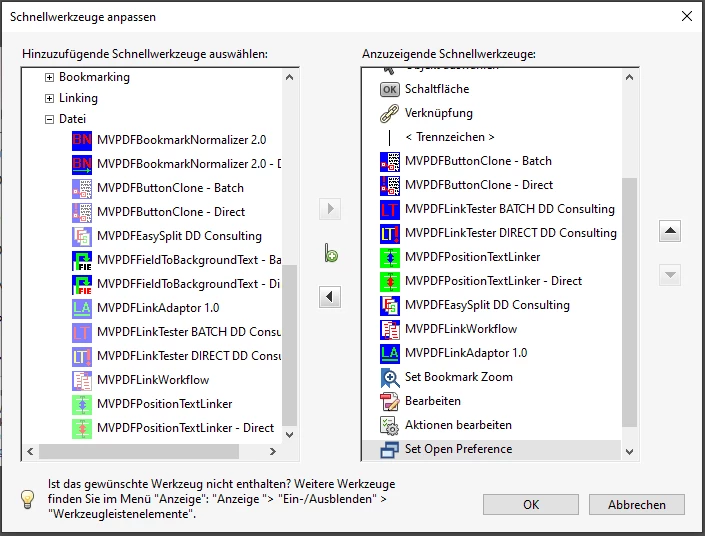Screen dimensions: 705x536
Task: Click left list horizontal scrollbar right arrow
Action: pyautogui.click(x=272, y=451)
